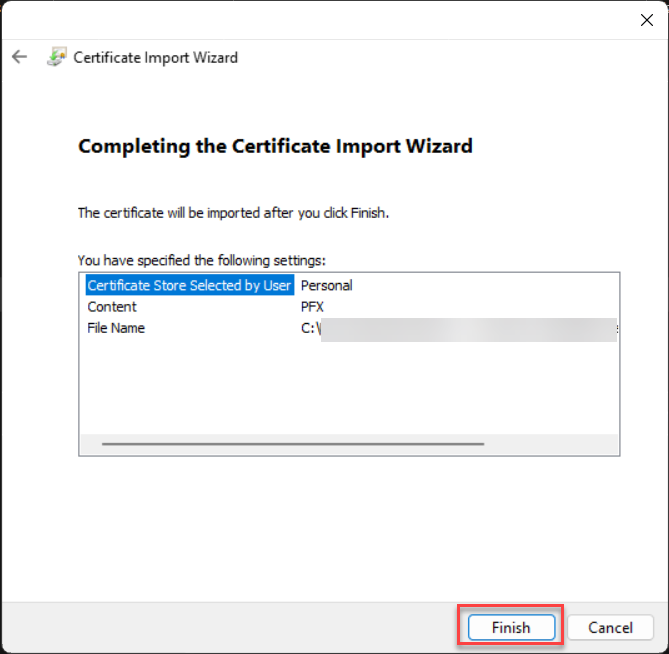Image resolution: width=669 pixels, height=654 pixels.
Task: Click the PFX content value
Action: tap(314, 307)
